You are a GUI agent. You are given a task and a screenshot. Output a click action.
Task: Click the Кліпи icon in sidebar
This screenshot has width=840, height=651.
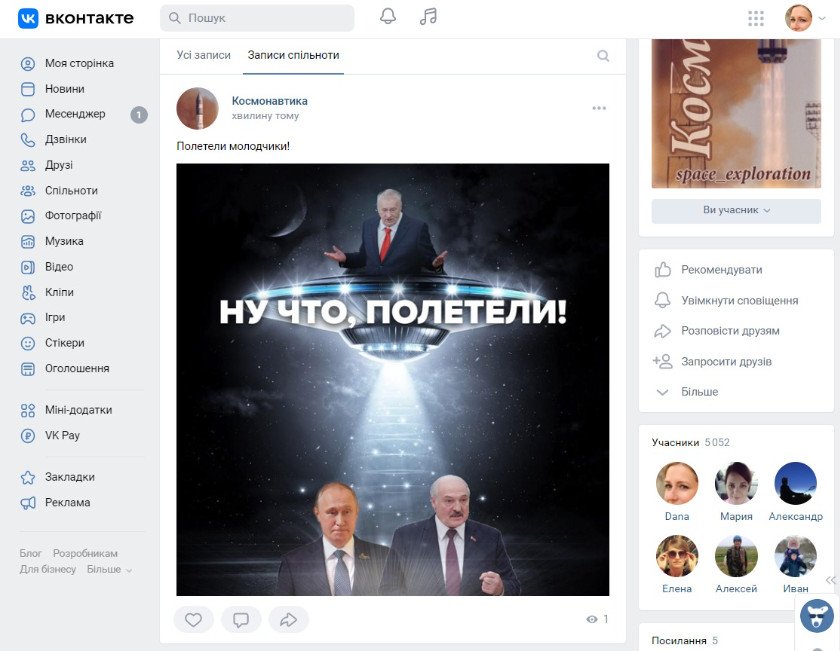(28, 293)
